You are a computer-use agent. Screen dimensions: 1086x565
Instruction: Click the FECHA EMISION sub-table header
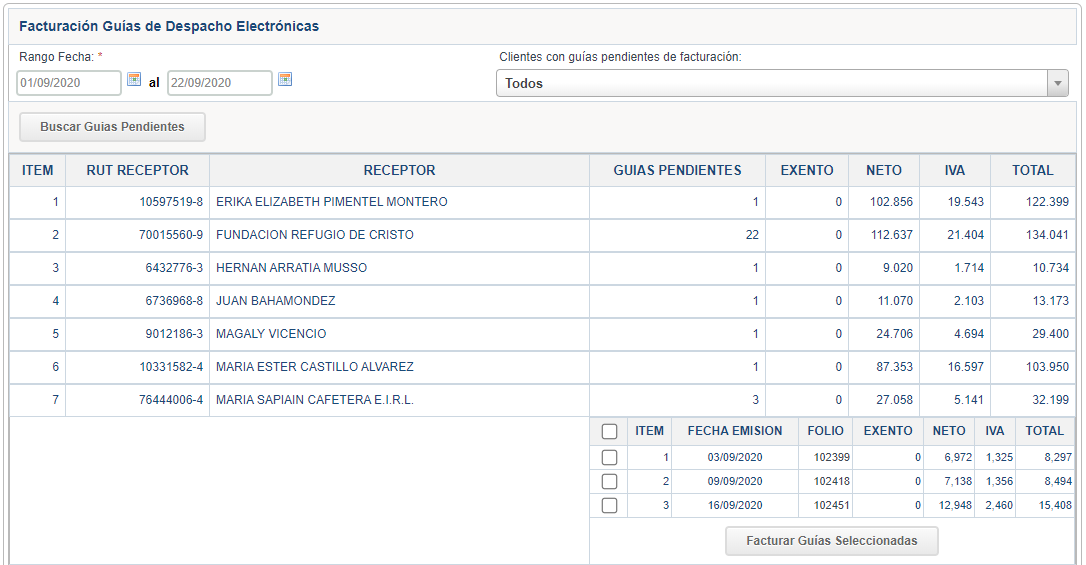[x=734, y=432]
